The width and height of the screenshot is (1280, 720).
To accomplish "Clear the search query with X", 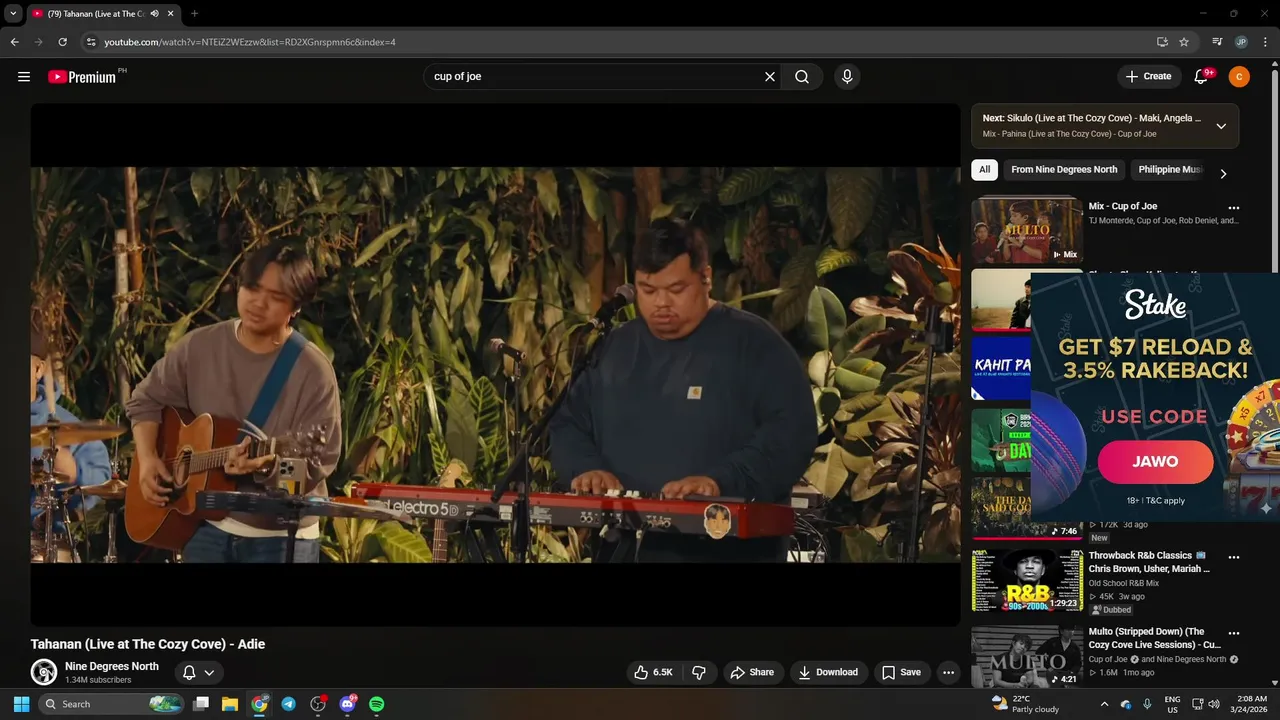I will pos(770,76).
